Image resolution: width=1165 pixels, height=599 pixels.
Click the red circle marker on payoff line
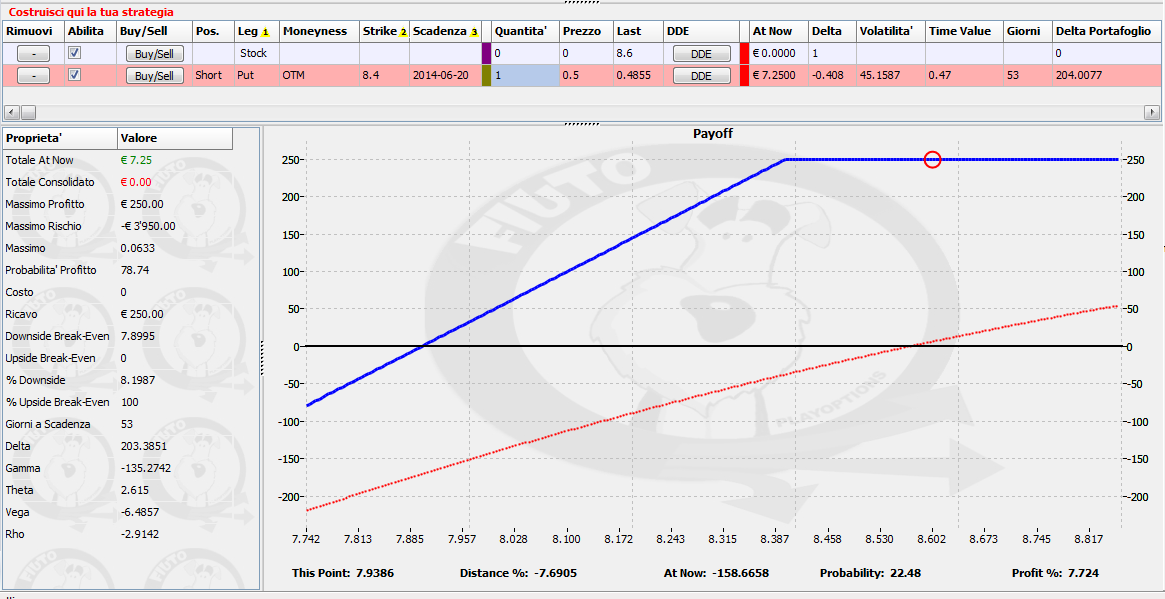[x=932, y=159]
